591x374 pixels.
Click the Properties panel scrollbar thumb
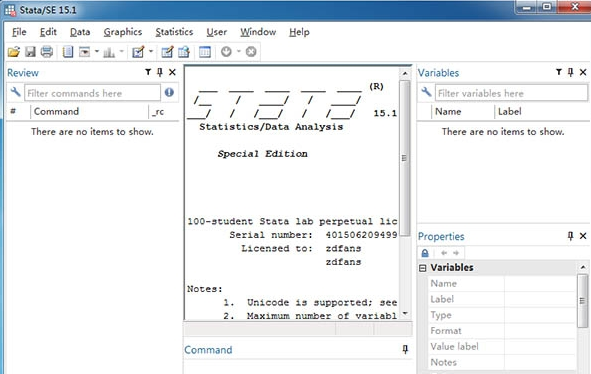tap(583, 300)
